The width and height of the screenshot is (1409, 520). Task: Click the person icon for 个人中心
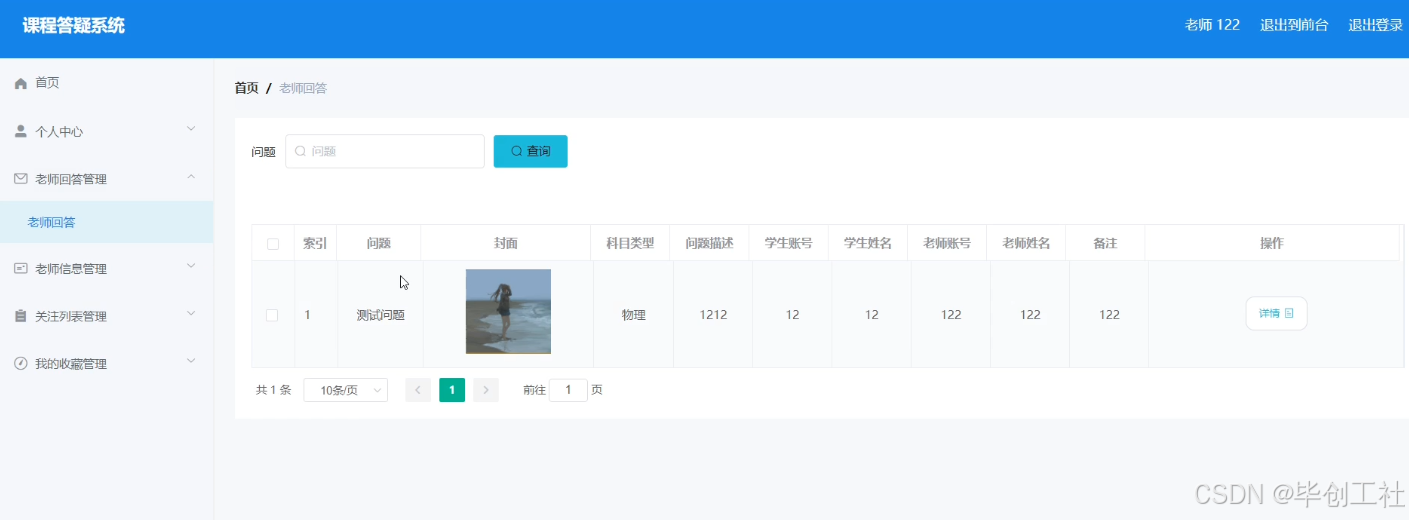point(21,131)
